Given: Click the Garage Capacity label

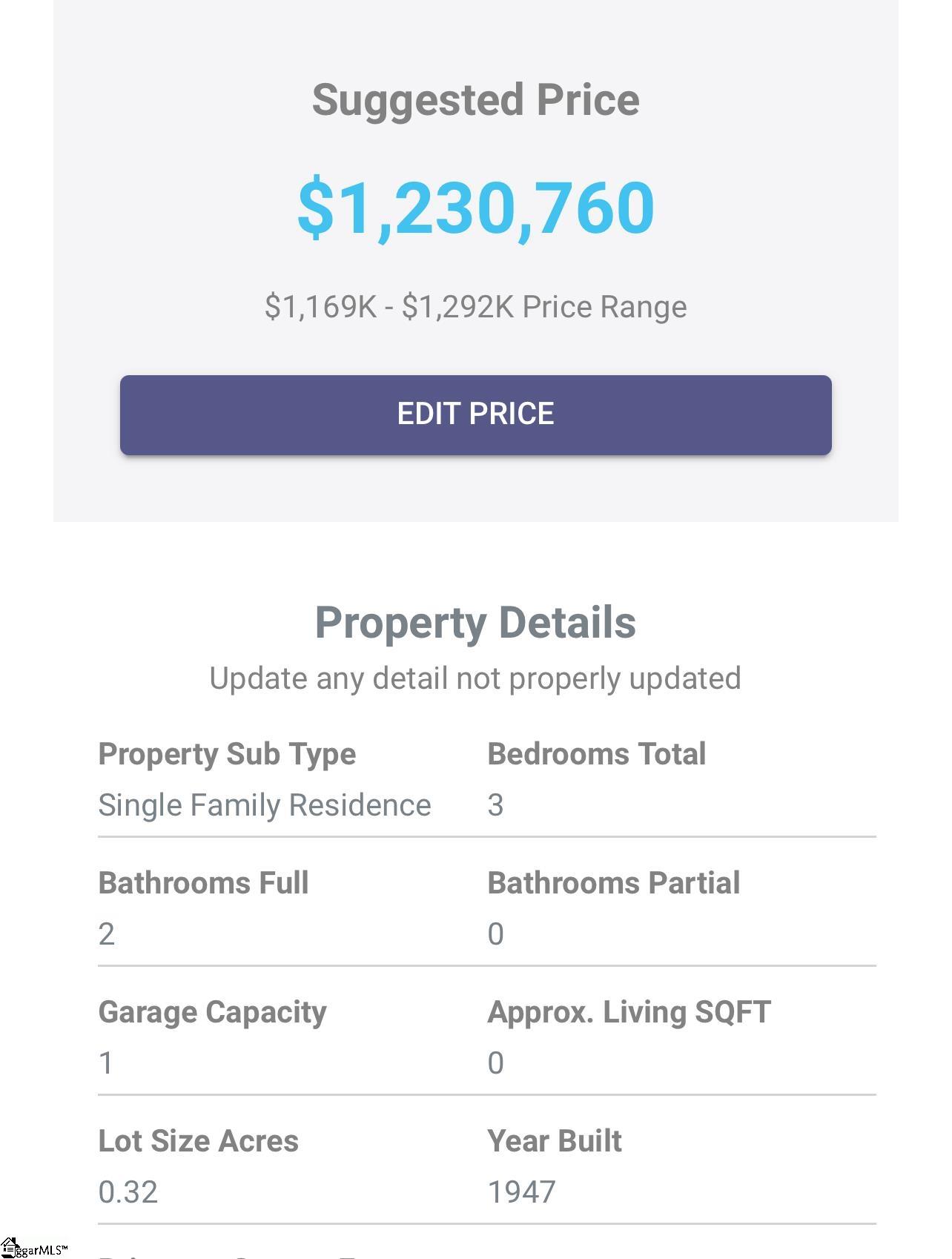Looking at the screenshot, I should click(x=212, y=1013).
